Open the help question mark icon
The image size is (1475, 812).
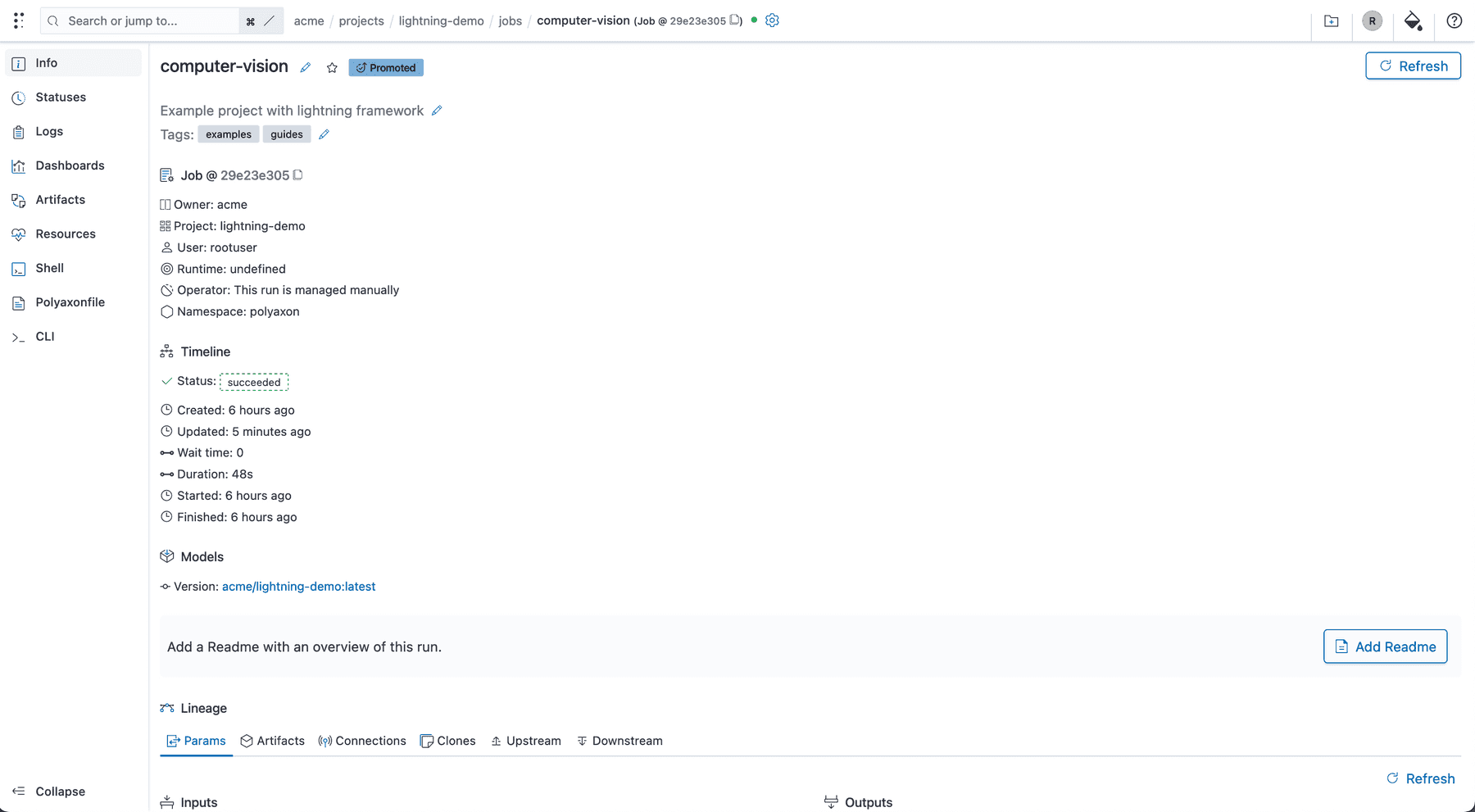tap(1455, 20)
